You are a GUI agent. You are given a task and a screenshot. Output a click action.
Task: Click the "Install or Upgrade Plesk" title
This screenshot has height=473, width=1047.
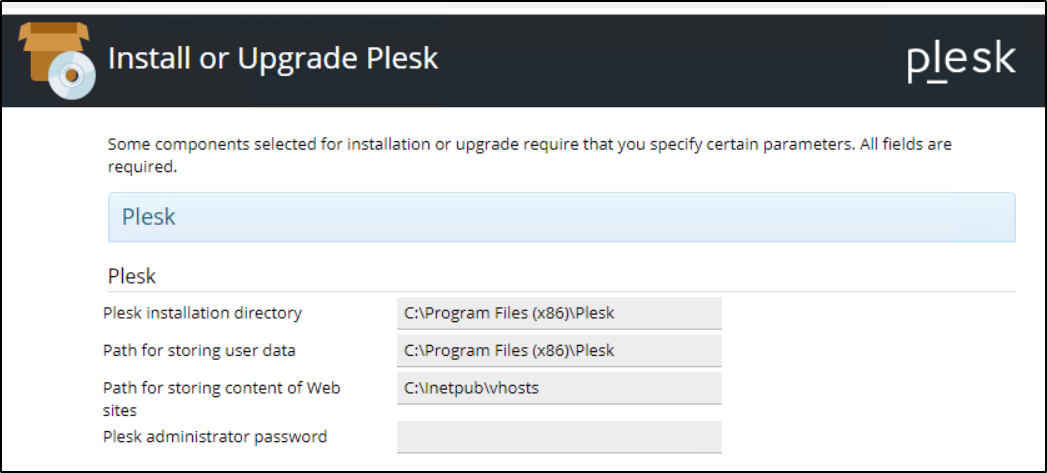point(272,58)
